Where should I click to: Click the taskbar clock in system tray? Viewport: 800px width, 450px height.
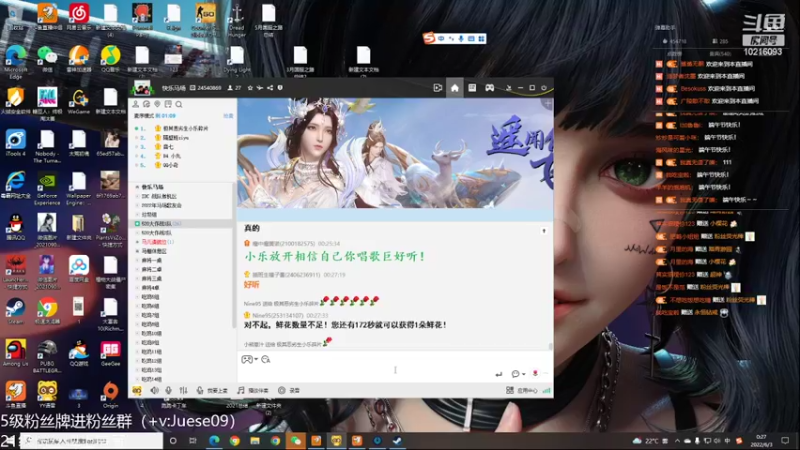(761, 441)
